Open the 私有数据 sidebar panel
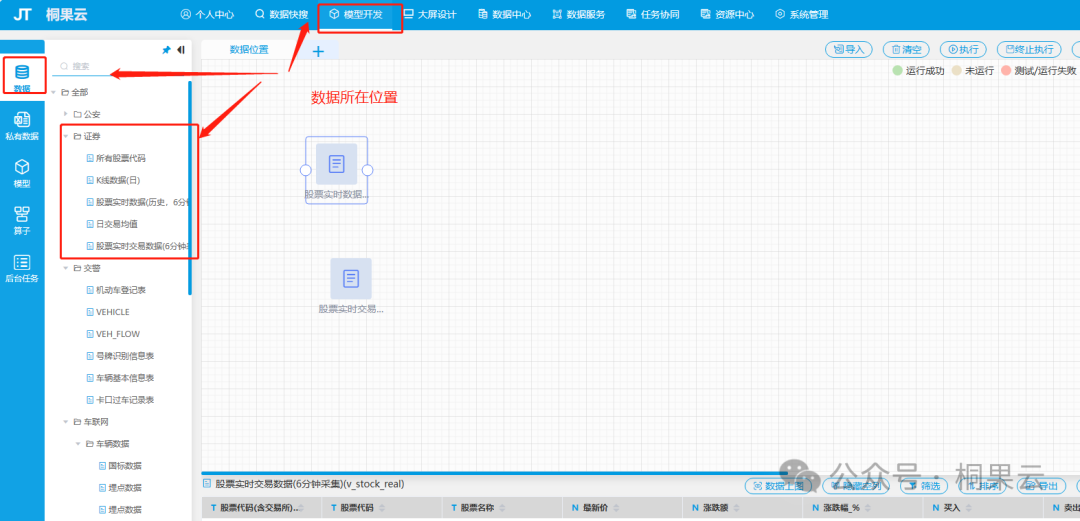The height and width of the screenshot is (521, 1080). click(x=22, y=125)
